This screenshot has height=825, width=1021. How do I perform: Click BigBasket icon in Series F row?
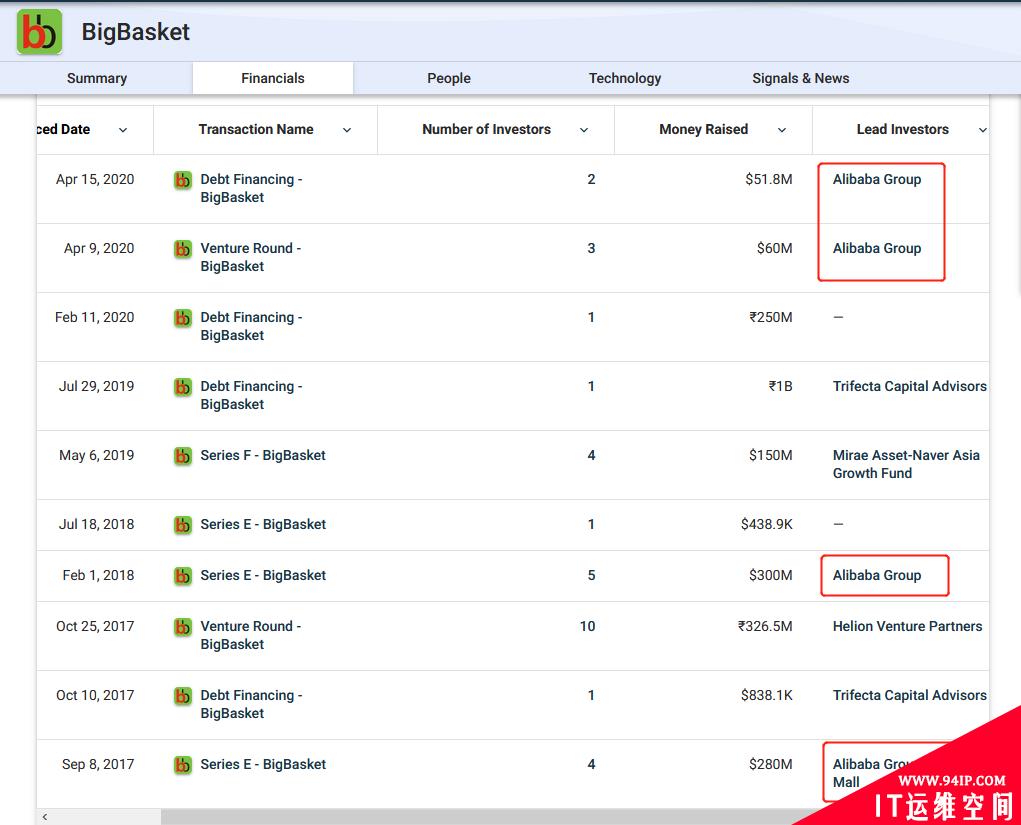click(x=183, y=456)
